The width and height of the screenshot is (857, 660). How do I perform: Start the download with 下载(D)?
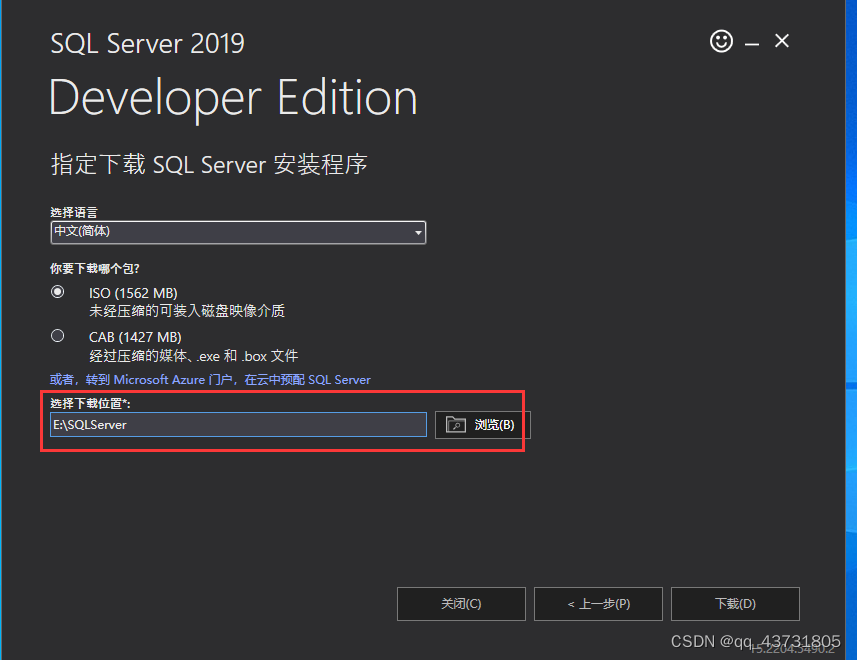click(735, 604)
